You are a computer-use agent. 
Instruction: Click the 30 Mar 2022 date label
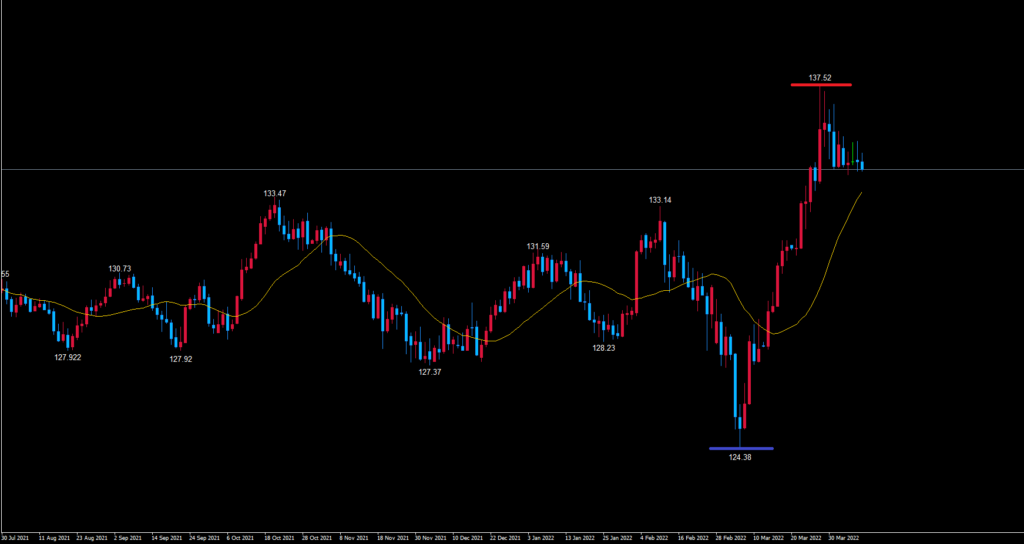(842, 537)
